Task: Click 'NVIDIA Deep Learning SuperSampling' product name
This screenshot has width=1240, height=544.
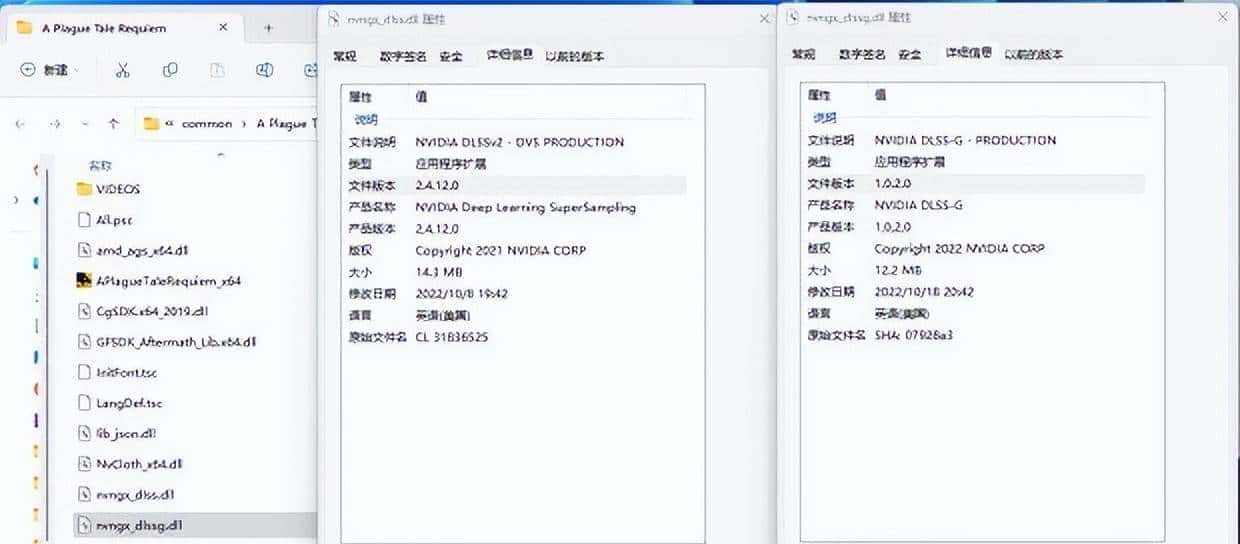Action: [x=525, y=207]
